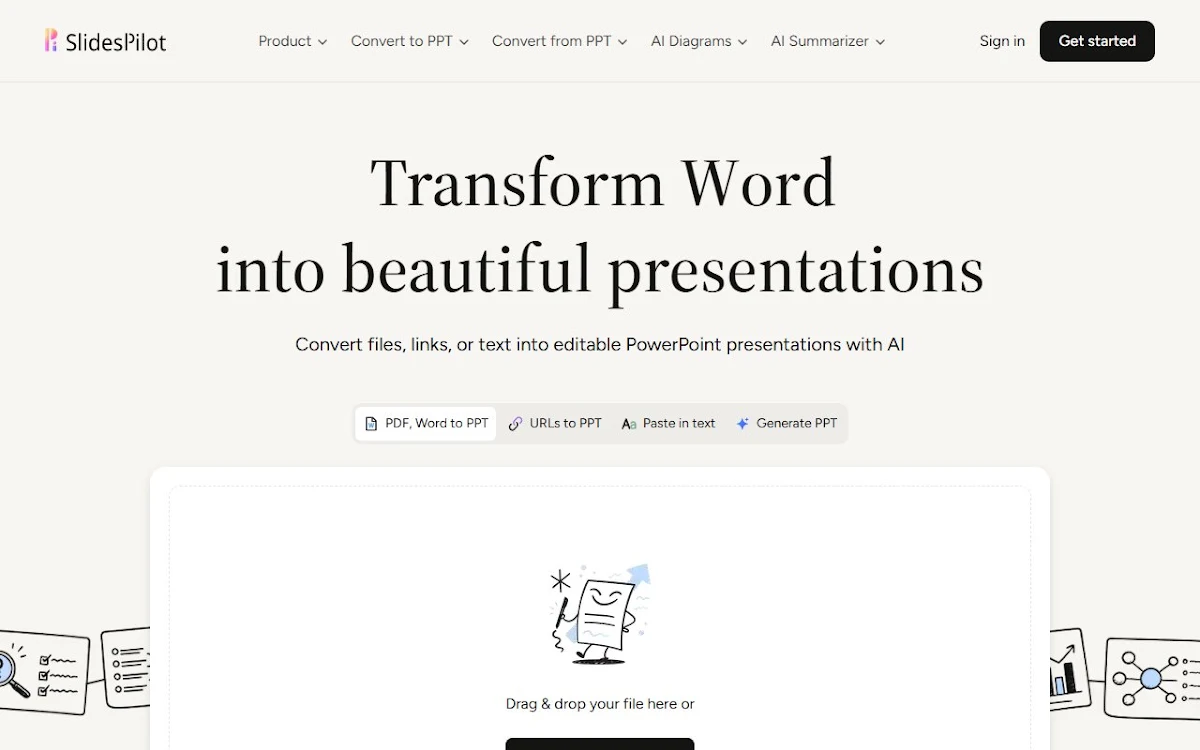Expand the Convert from PPT chevron
Viewport: 1200px width, 750px height.
coord(622,42)
